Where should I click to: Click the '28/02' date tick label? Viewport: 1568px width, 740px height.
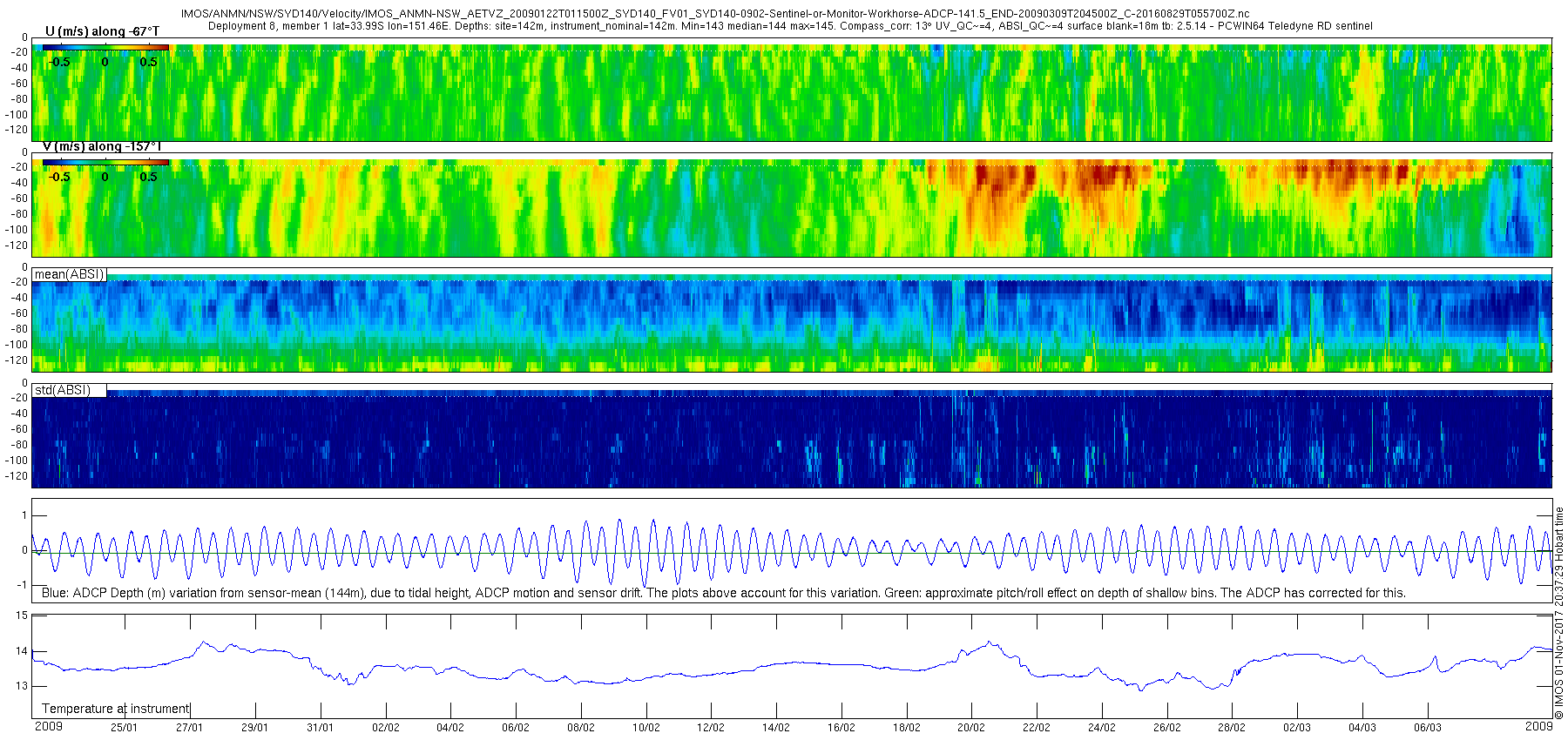tap(1232, 728)
